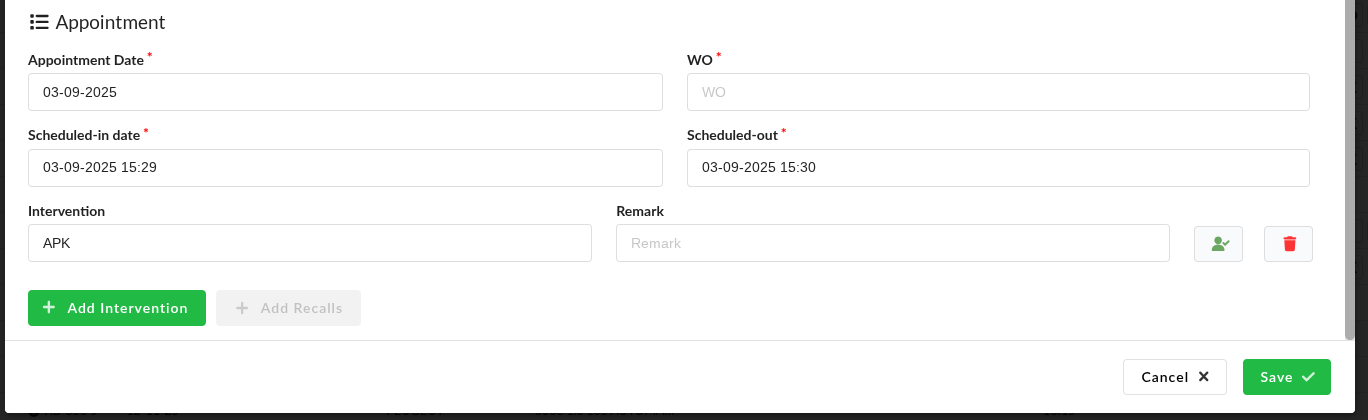Open the Scheduled-in date field 03-09-2025 15:29
This screenshot has width=1368, height=420.
click(x=345, y=168)
